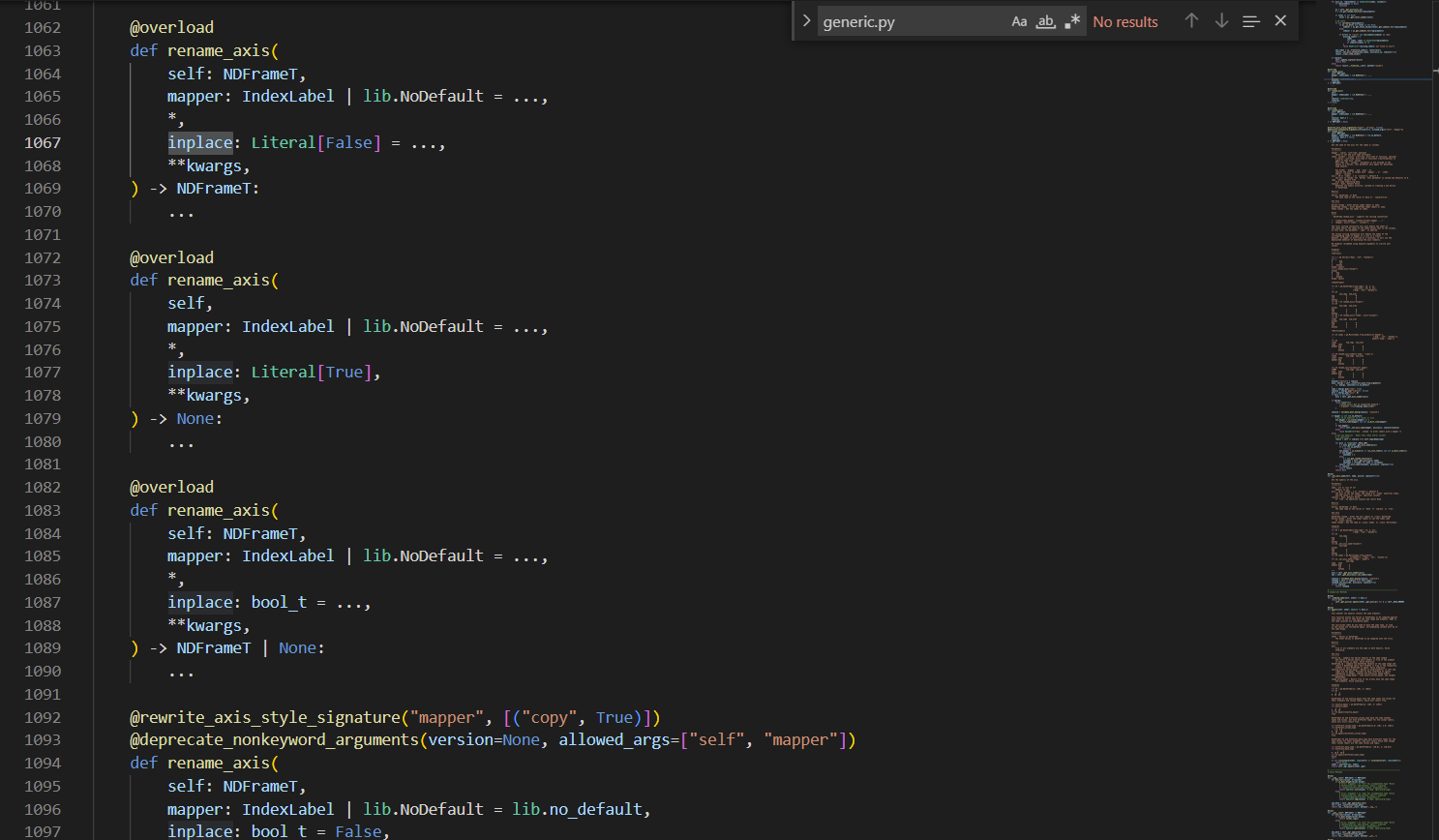Click '@rewrite_axis_style_signature' decorator
1439x840 pixels.
tap(265, 717)
